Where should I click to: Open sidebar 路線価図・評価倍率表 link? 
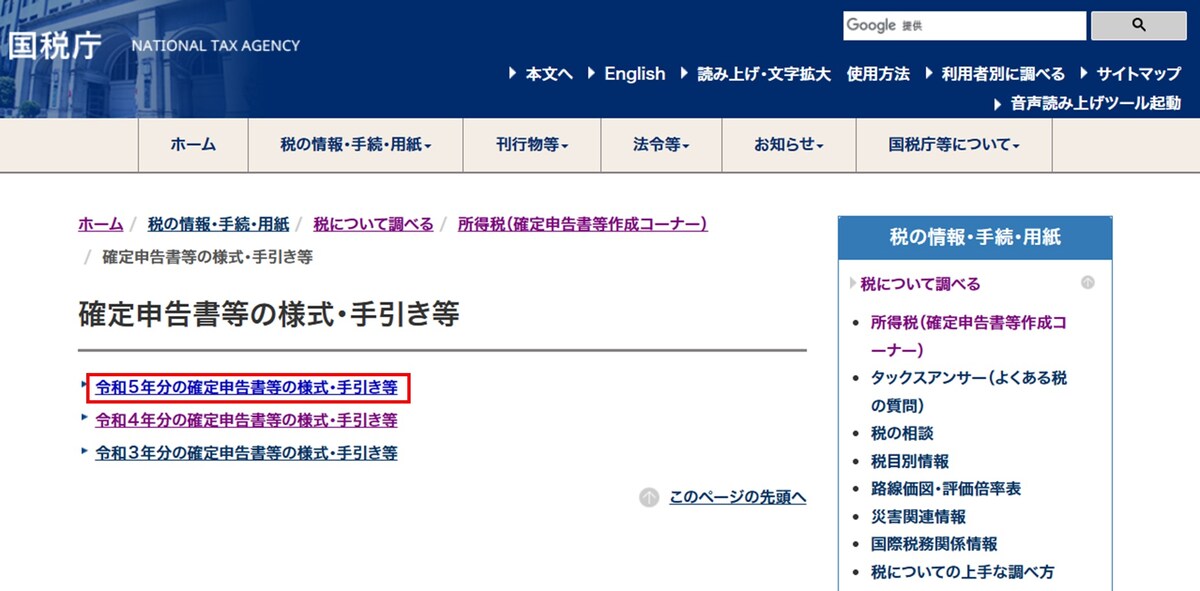coord(946,489)
